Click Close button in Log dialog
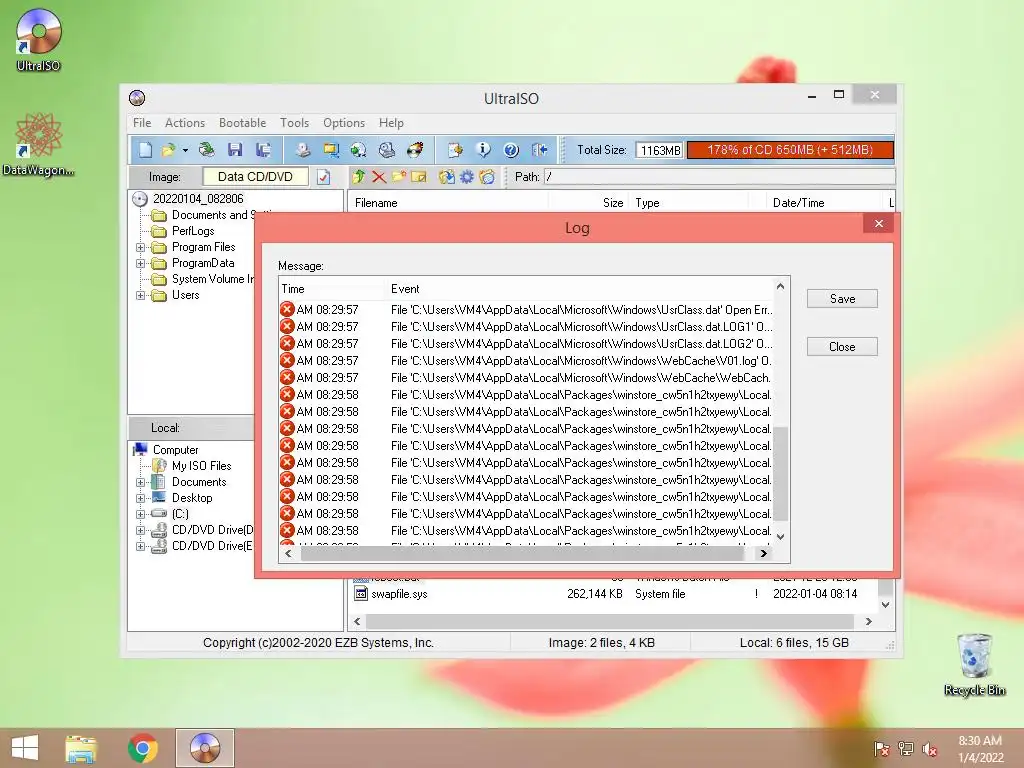 (x=842, y=347)
